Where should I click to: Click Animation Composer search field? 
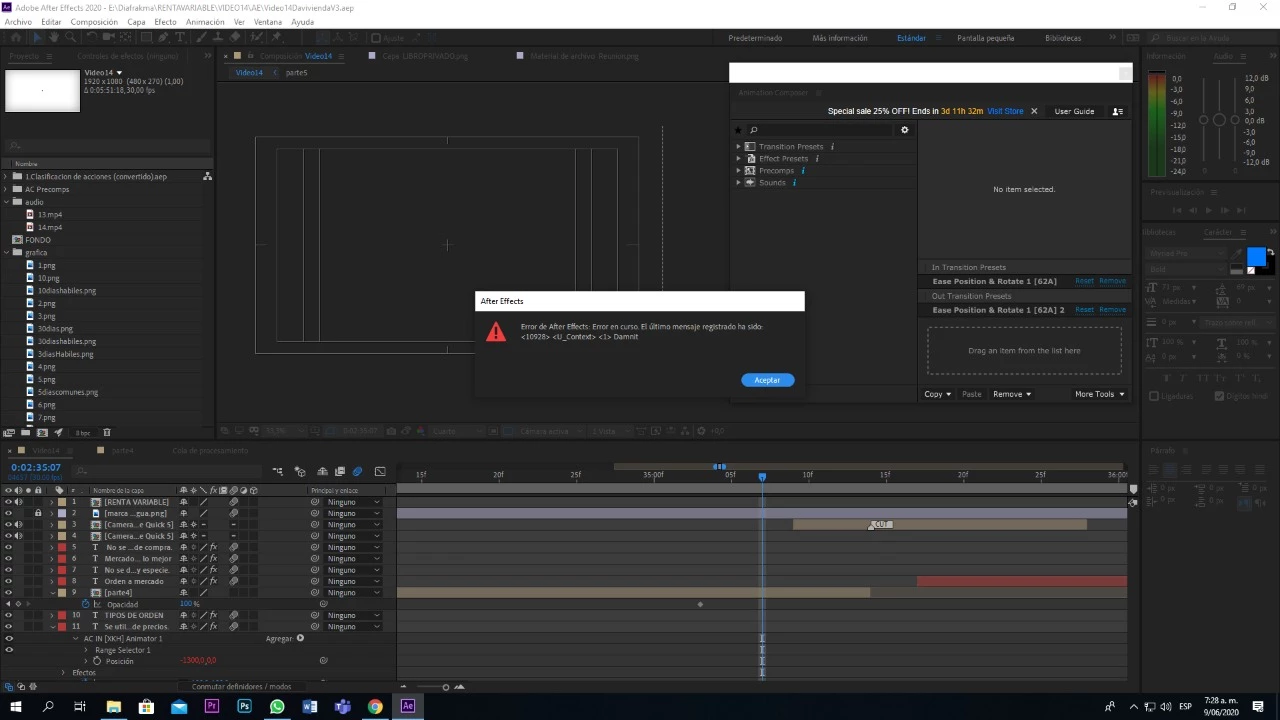[823, 130]
